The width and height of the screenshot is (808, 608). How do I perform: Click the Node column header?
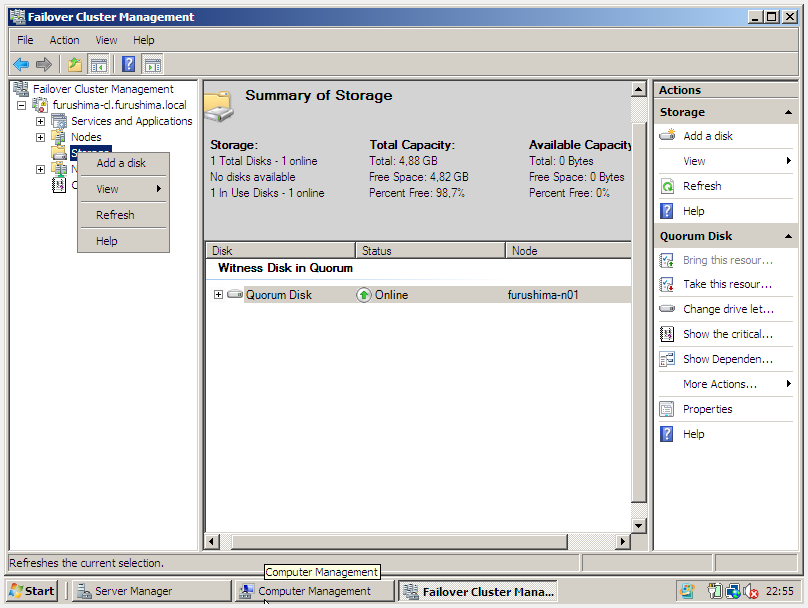pyautogui.click(x=568, y=250)
